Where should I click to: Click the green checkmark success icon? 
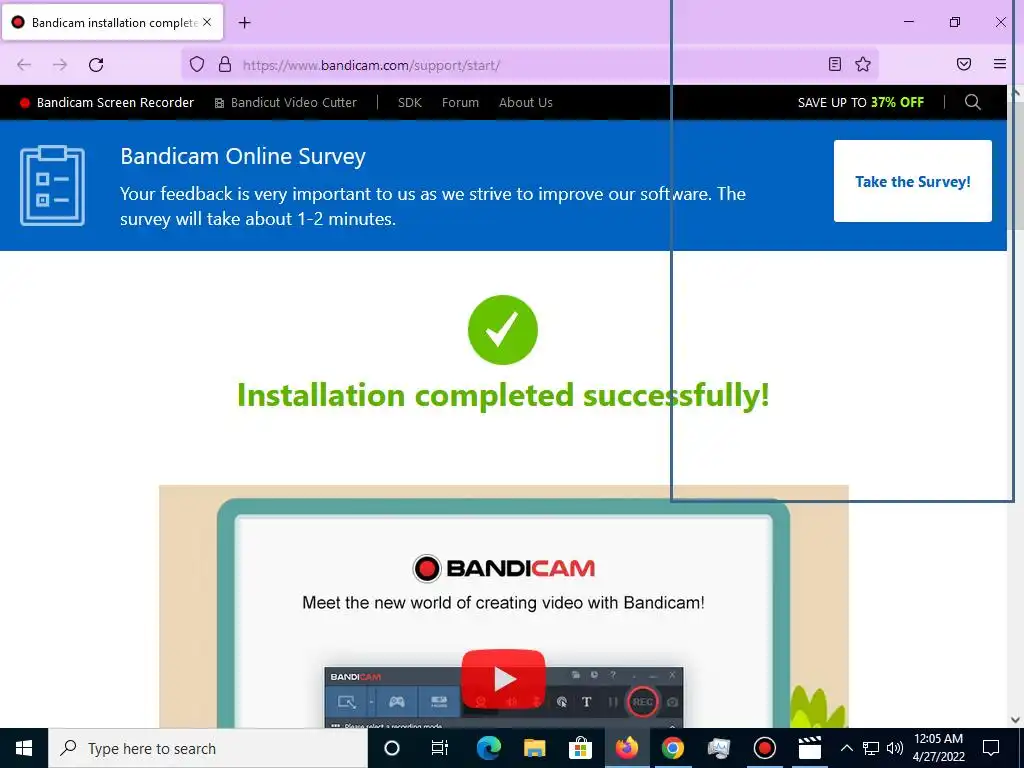[503, 330]
